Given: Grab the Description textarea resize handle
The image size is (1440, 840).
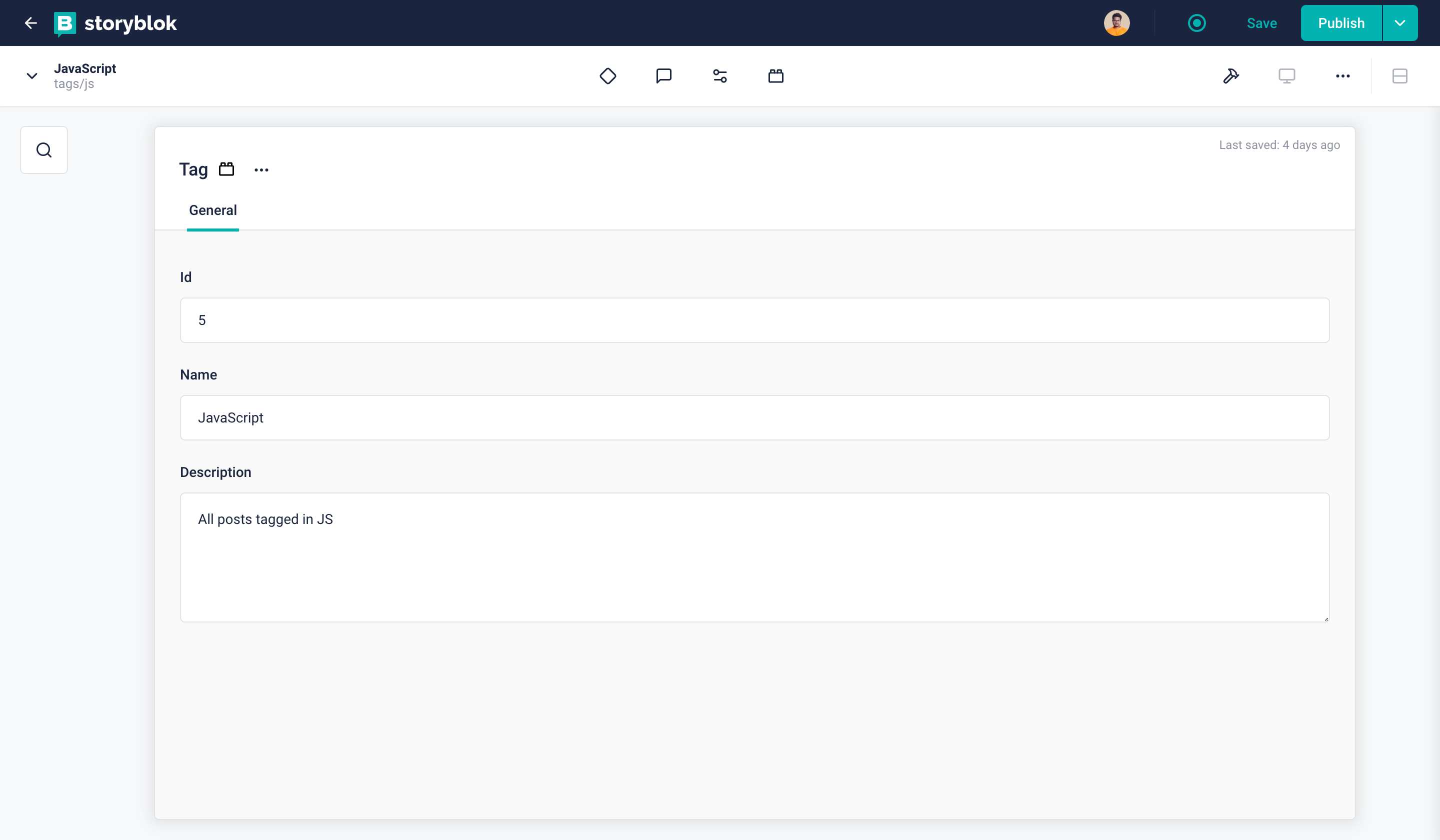Looking at the screenshot, I should point(1325,618).
